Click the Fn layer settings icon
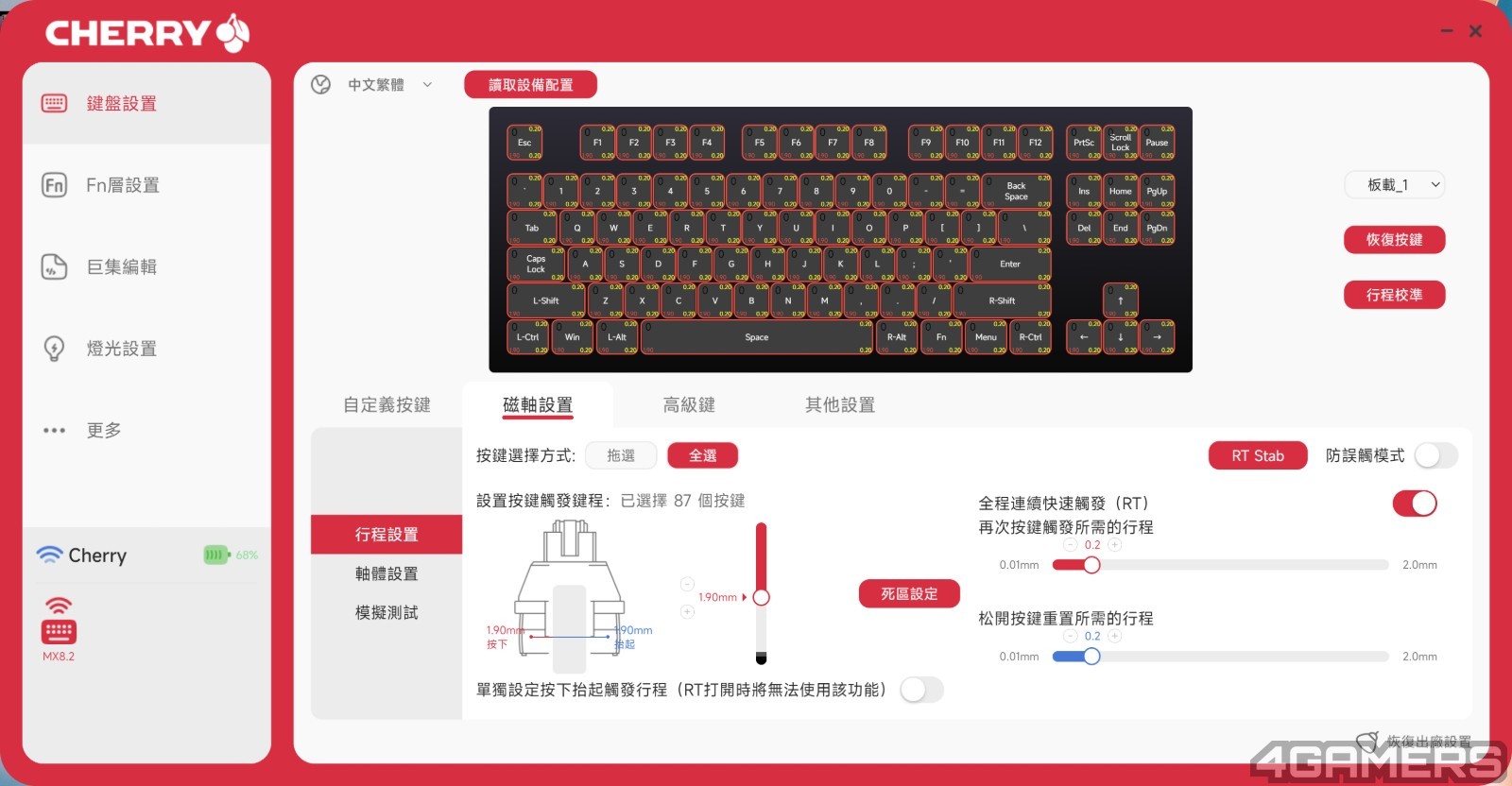Screen dimensions: 1512x786 [55, 185]
